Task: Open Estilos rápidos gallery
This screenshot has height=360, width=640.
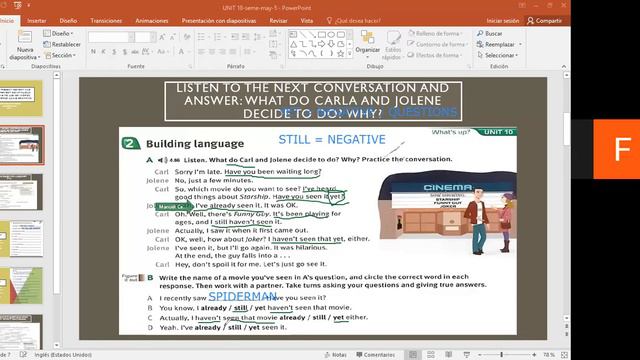Action: pos(393,45)
